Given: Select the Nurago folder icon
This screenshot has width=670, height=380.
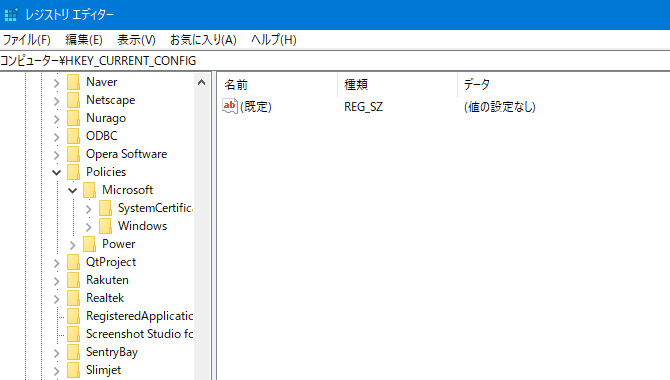Looking at the screenshot, I should [x=73, y=118].
